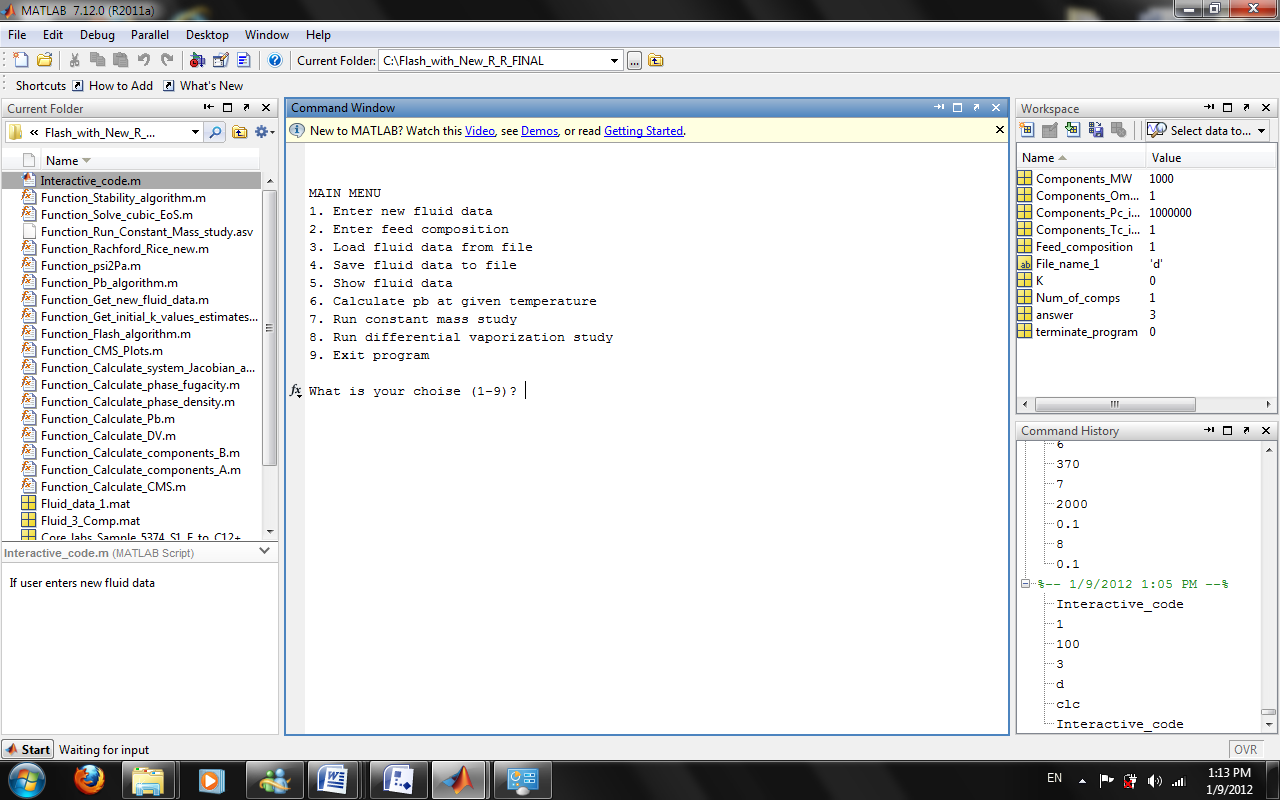This screenshot has height=800, width=1280.
Task: Open the Profiler toolbar icon
Action: coord(243,60)
